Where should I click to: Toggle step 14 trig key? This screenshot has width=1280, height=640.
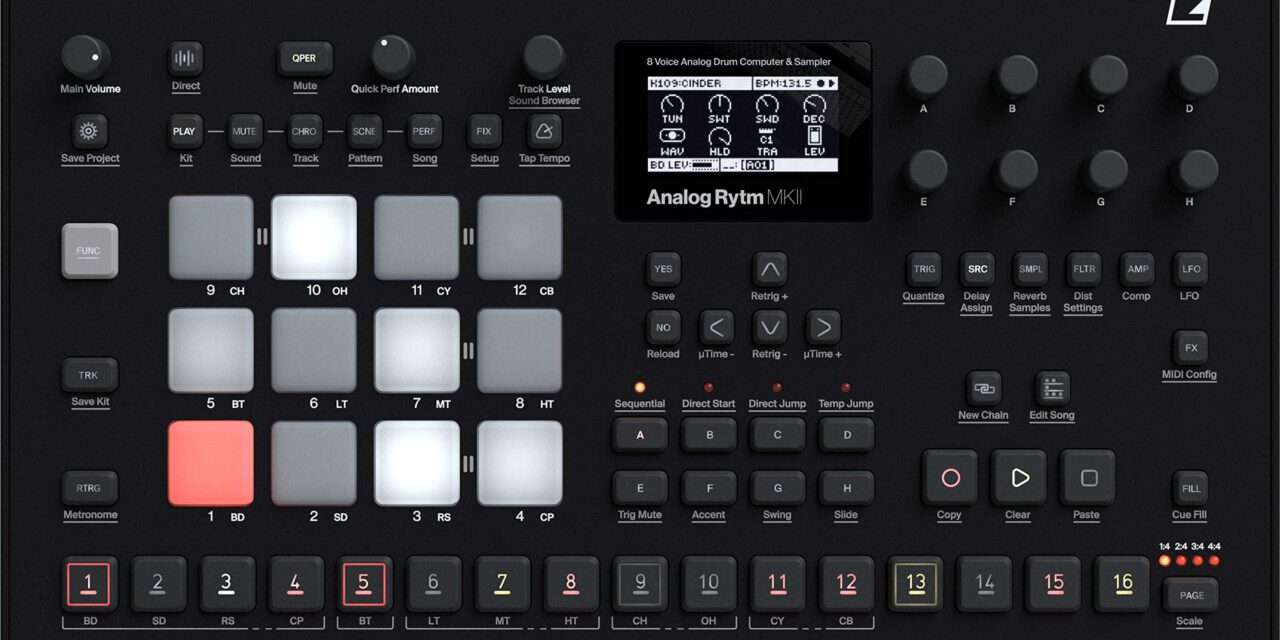point(985,583)
